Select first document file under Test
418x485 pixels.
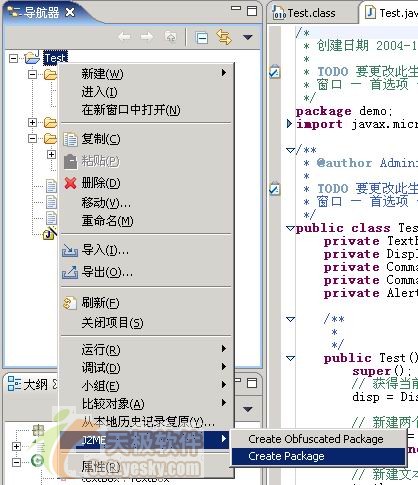[x=51, y=186]
